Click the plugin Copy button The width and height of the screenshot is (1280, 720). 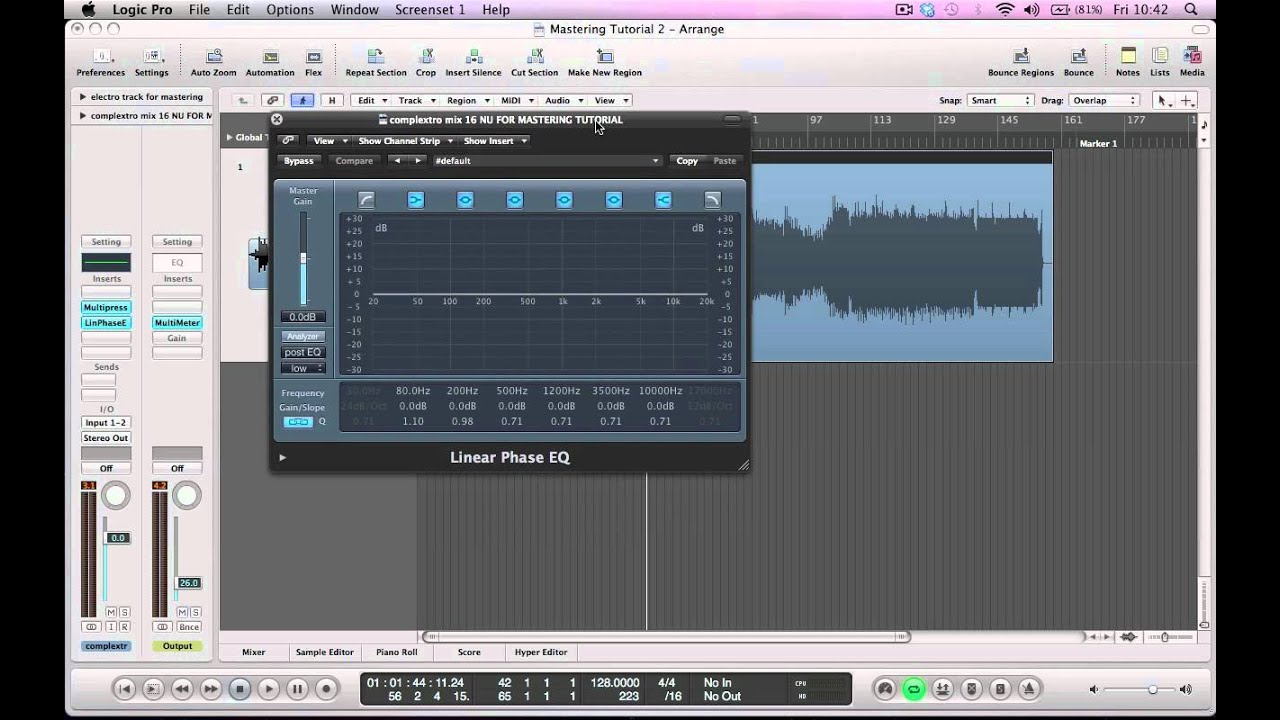(687, 161)
